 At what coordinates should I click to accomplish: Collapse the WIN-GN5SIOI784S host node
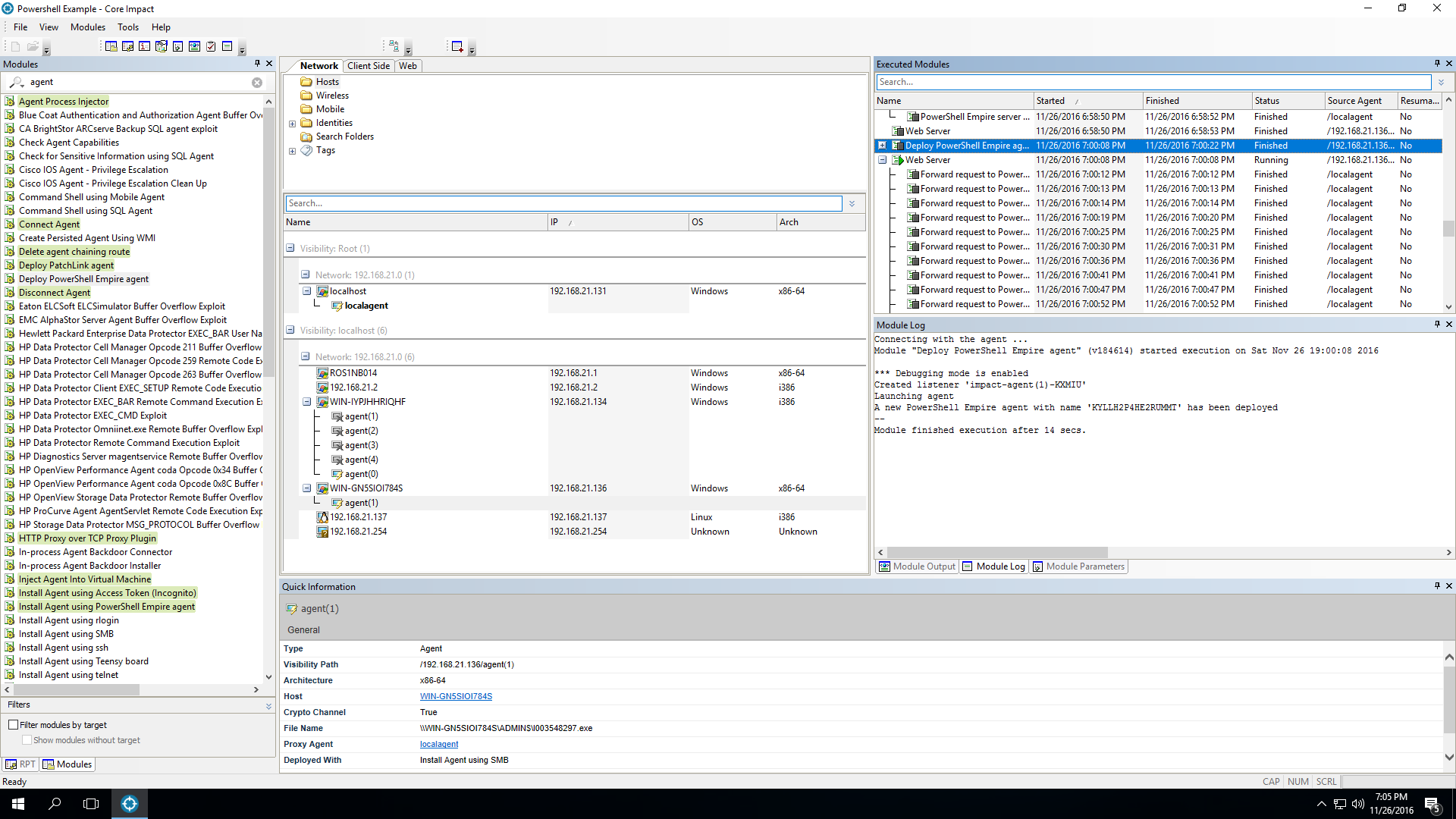[307, 488]
